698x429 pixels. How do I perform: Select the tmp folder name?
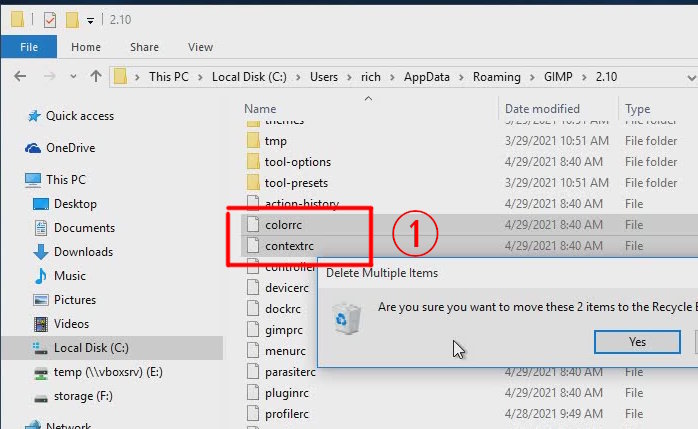276,141
